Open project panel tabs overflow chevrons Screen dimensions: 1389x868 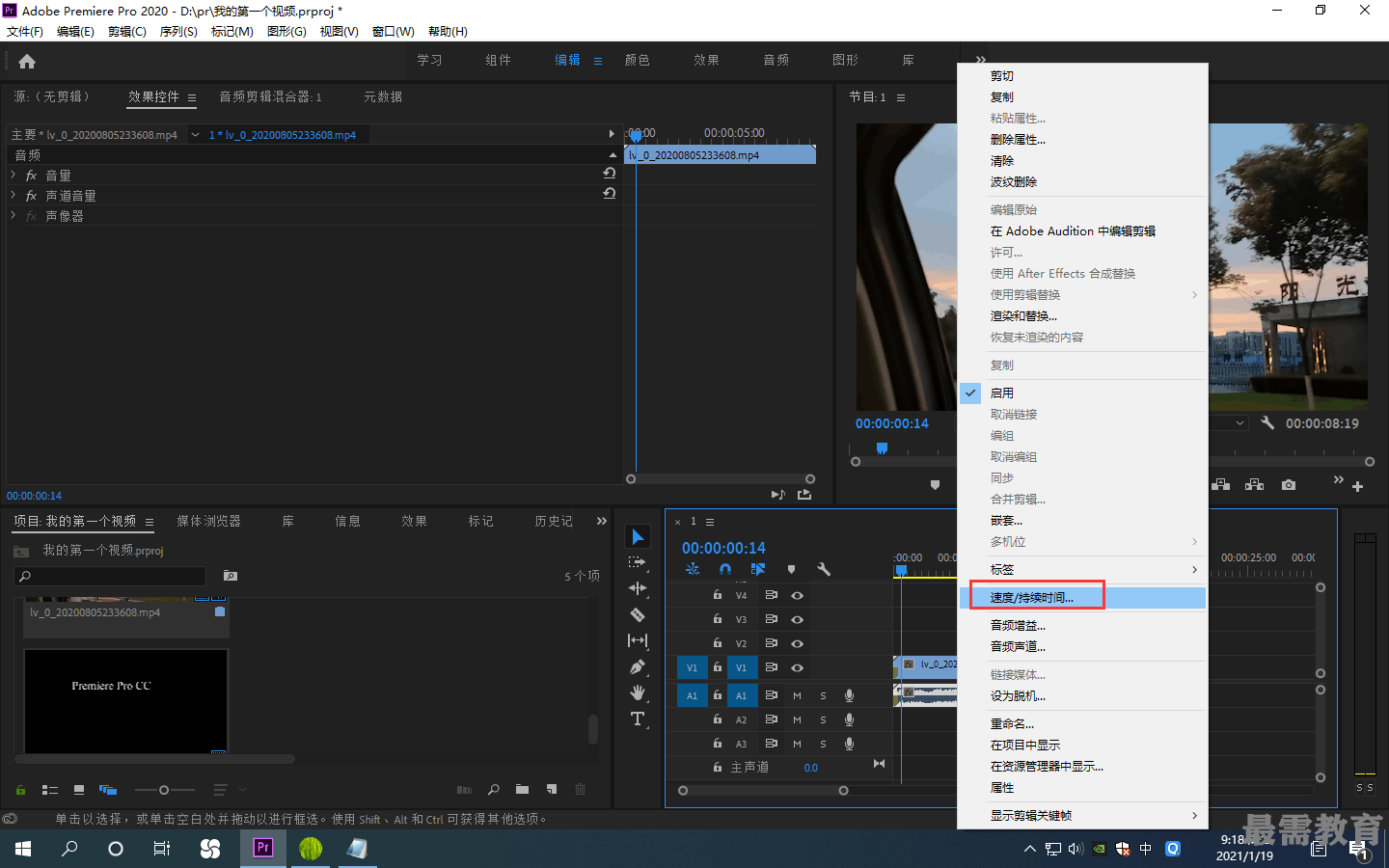602,521
